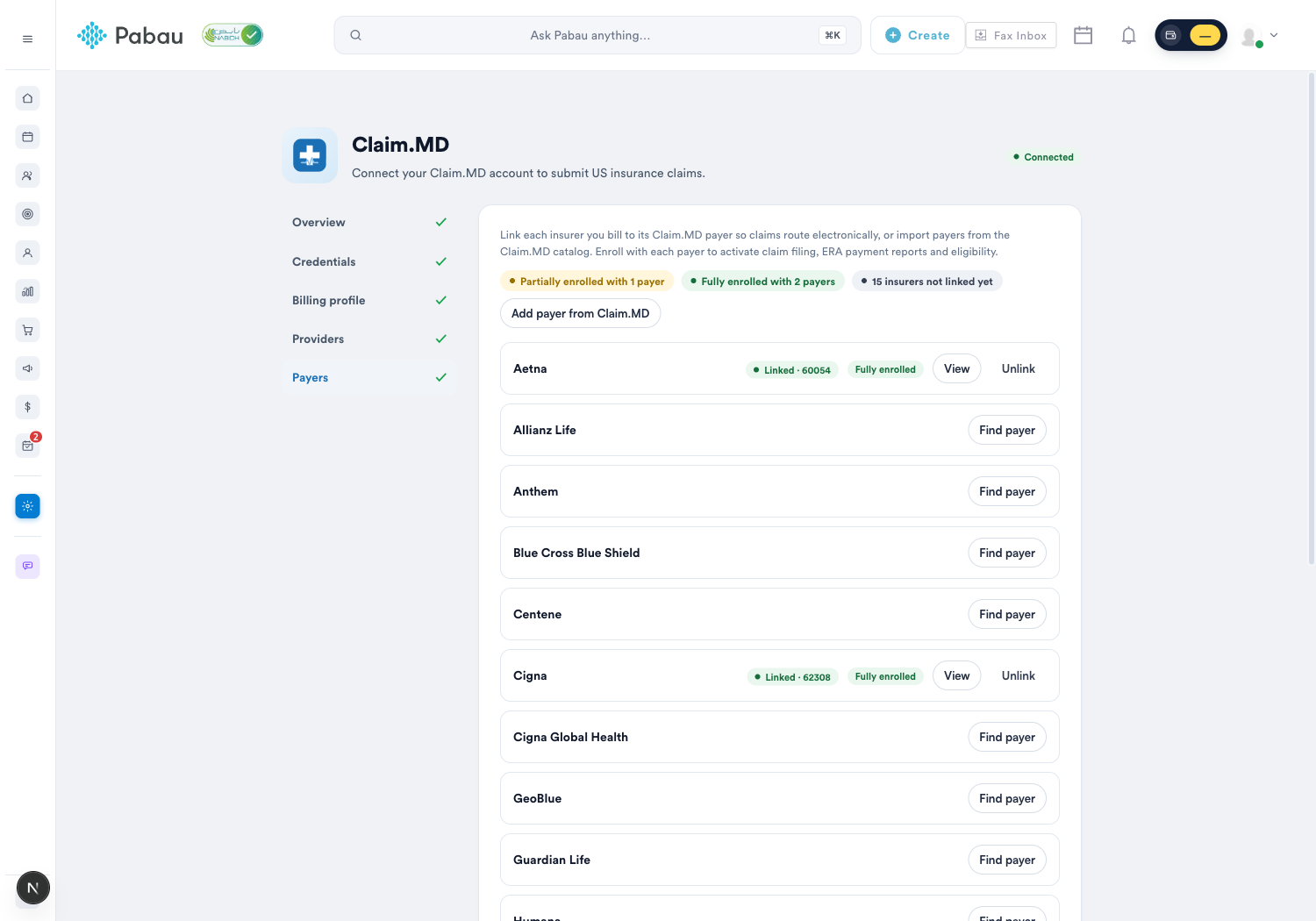Unlink the Aetna payer

[x=1018, y=368]
